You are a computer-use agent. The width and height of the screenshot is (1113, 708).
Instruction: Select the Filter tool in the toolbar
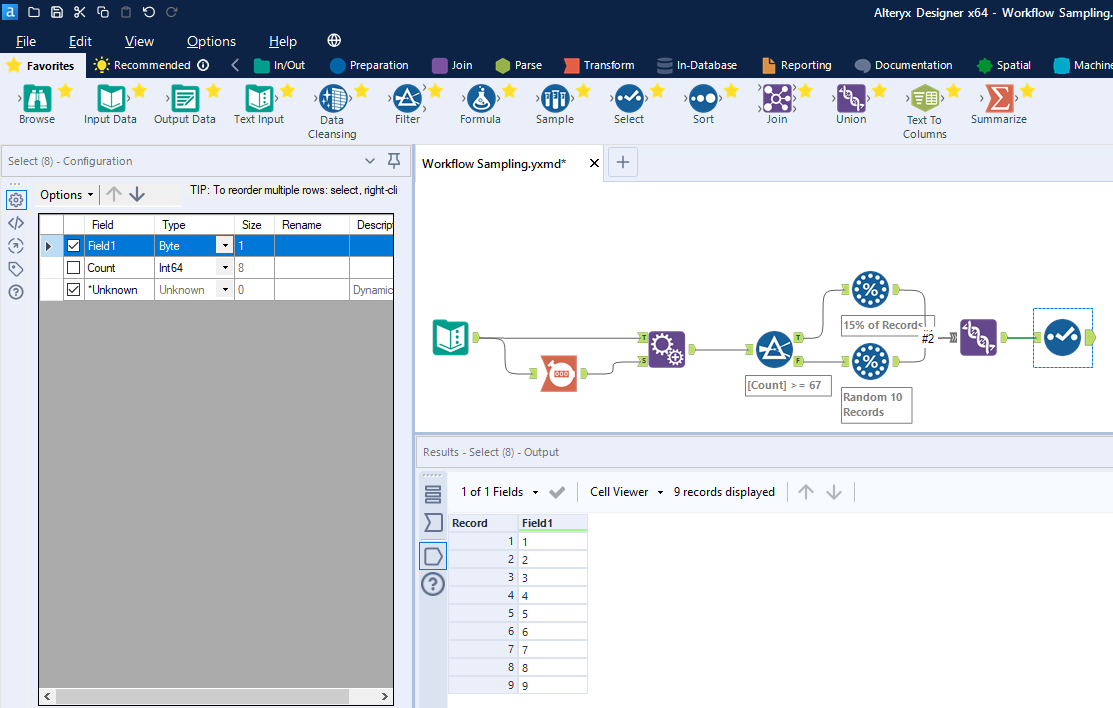coord(406,100)
